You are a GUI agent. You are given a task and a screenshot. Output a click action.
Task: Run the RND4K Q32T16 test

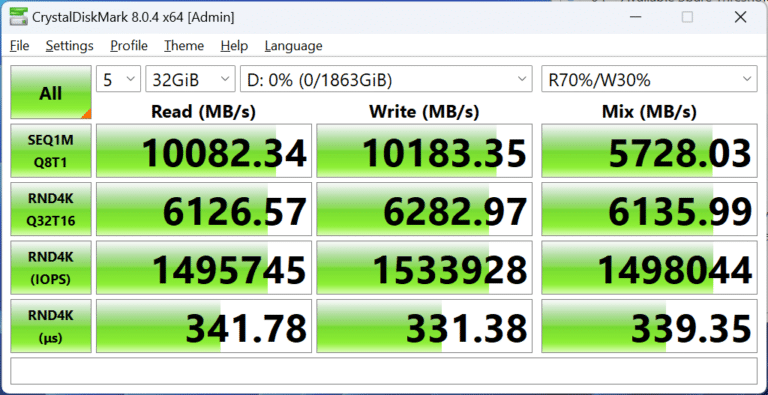pyautogui.click(x=51, y=209)
